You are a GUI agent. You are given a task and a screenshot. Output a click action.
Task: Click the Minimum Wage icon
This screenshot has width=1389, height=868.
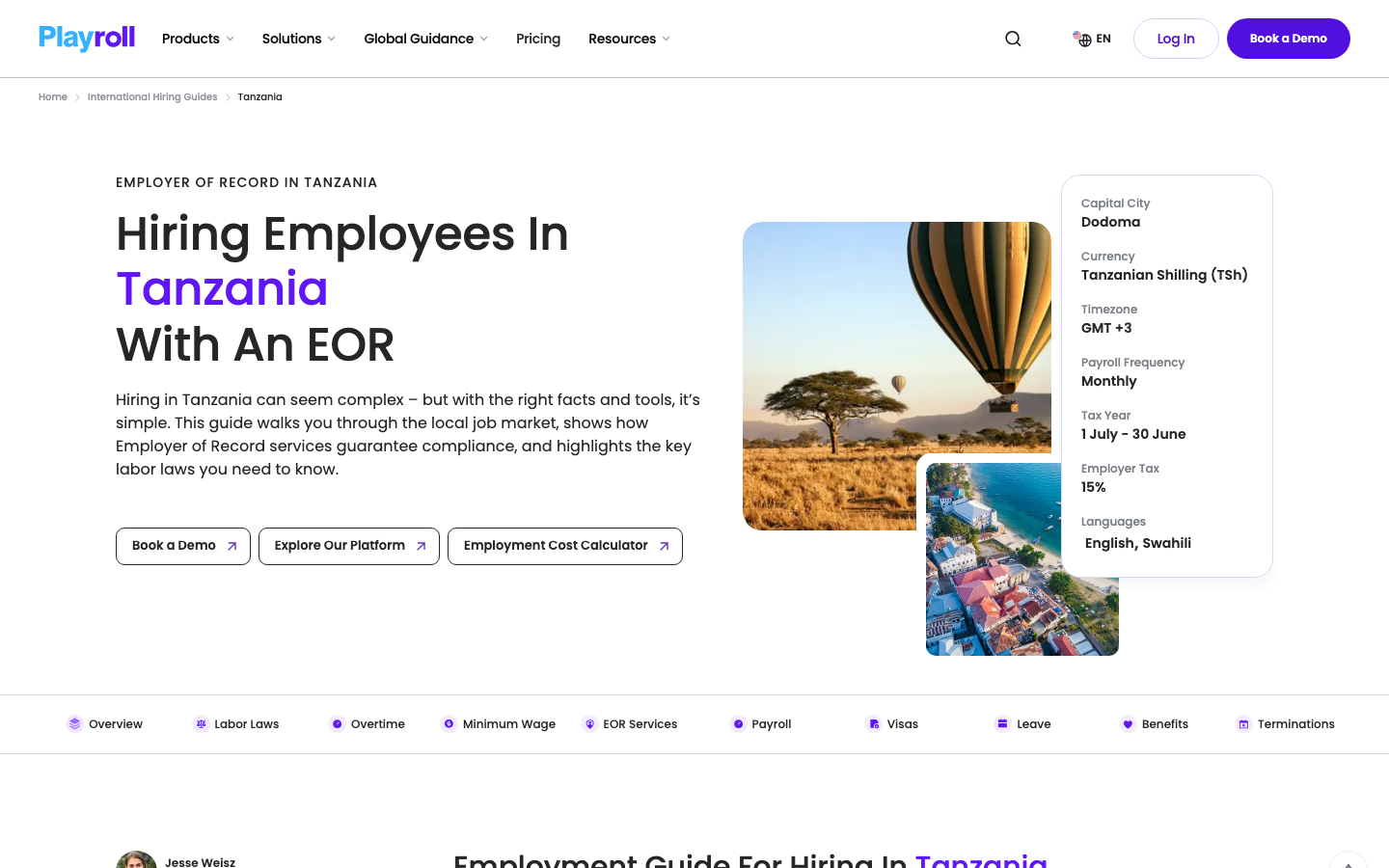tap(449, 724)
